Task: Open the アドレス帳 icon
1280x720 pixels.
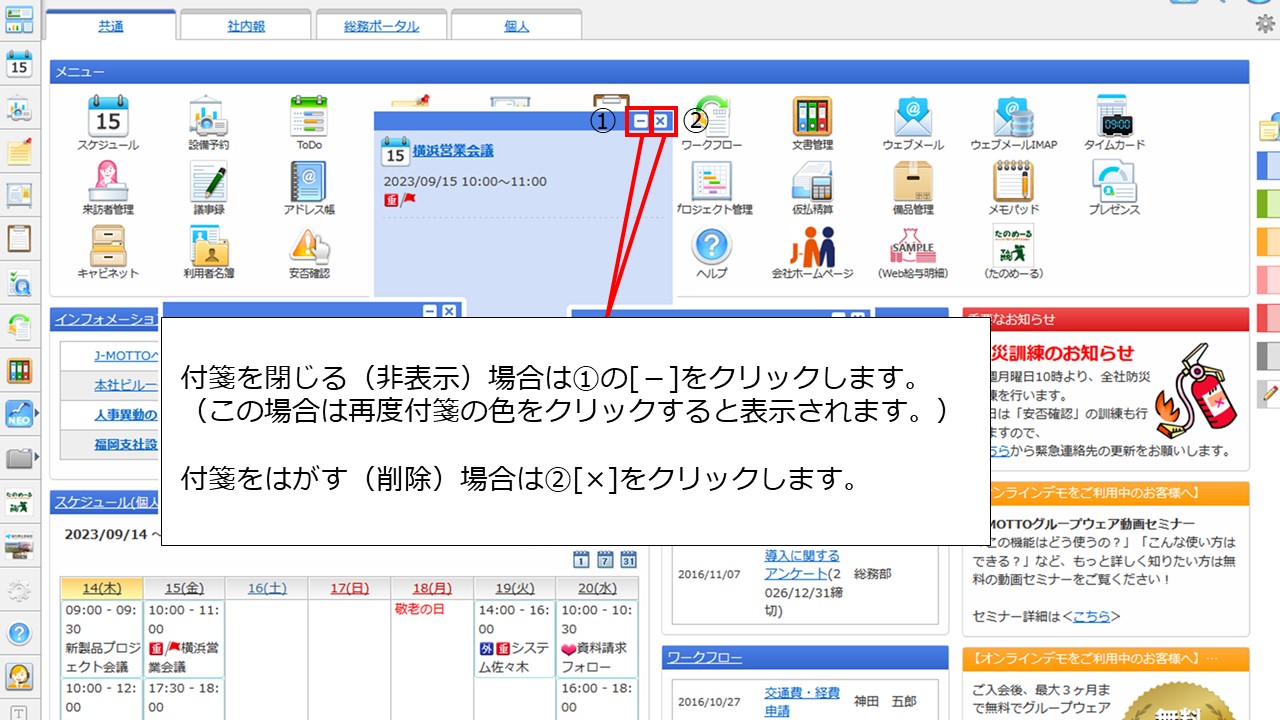Action: [x=308, y=182]
